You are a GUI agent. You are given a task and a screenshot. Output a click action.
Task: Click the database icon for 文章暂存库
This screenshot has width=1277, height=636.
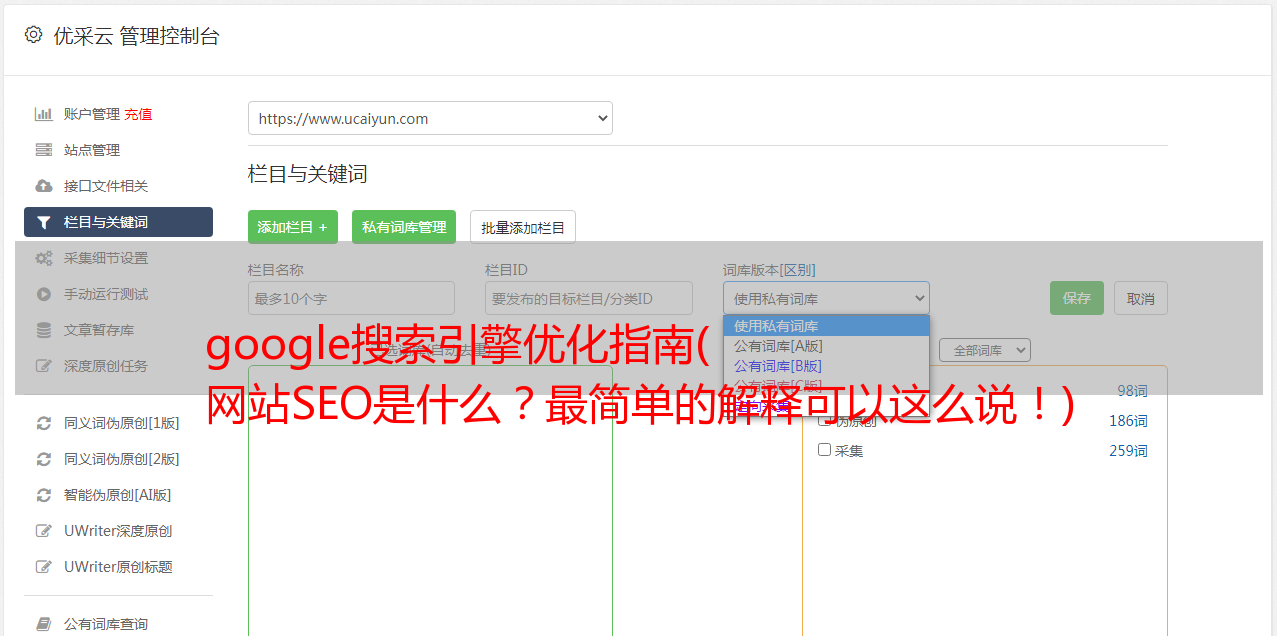pyautogui.click(x=43, y=330)
